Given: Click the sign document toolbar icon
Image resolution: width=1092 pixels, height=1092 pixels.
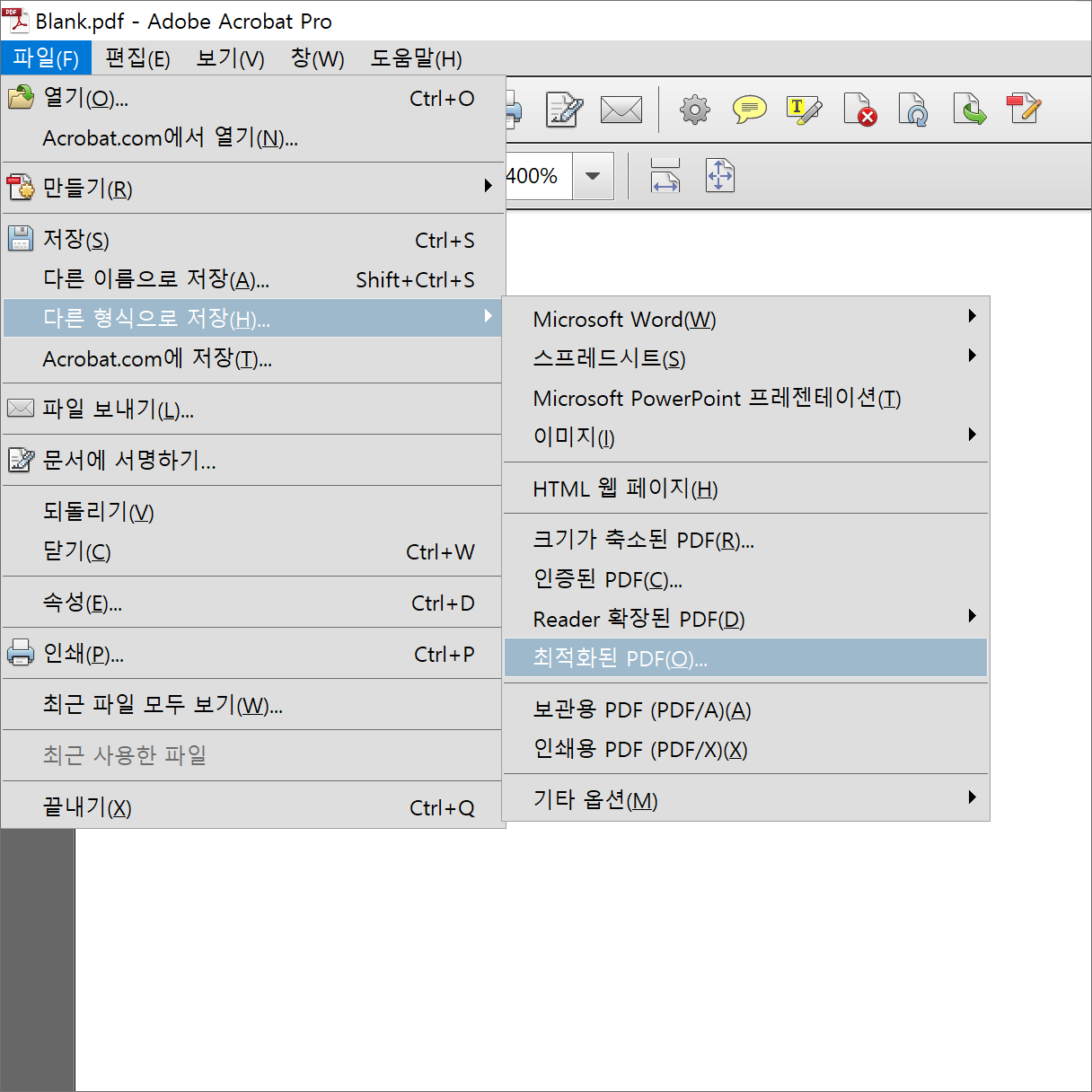Looking at the screenshot, I should (x=566, y=110).
